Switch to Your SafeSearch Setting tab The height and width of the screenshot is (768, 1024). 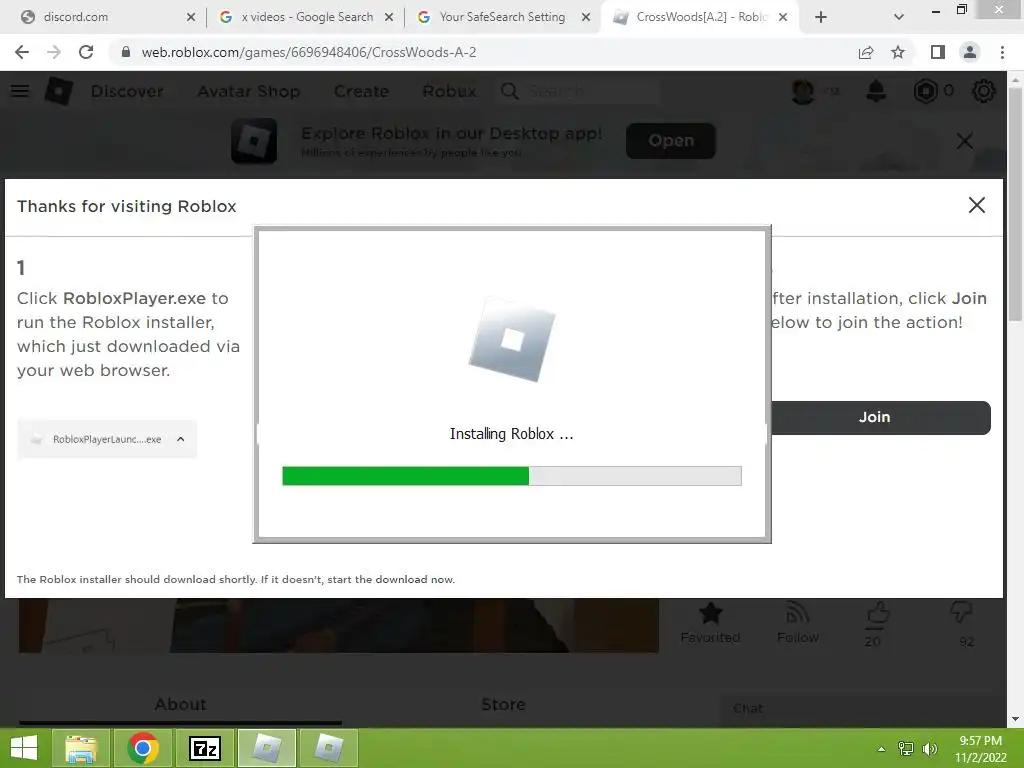click(x=503, y=17)
